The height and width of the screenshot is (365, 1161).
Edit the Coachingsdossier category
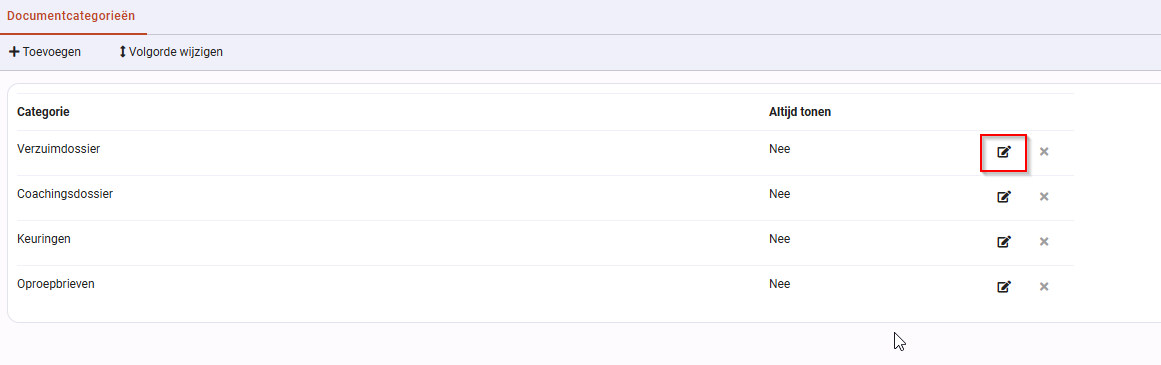[x=1003, y=197]
